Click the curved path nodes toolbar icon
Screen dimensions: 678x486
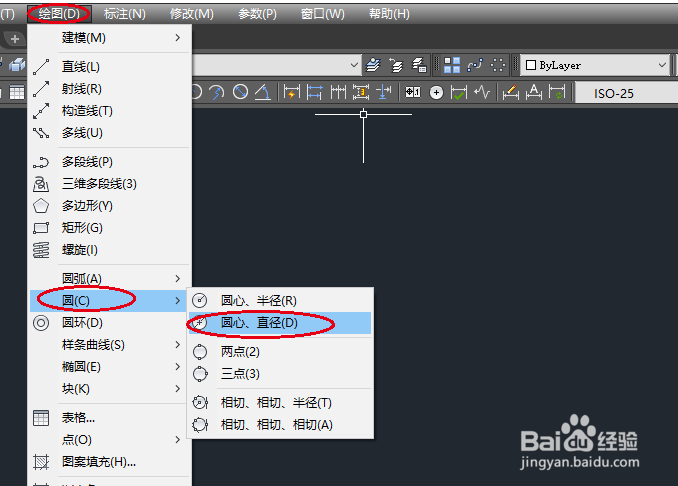[x=475, y=65]
